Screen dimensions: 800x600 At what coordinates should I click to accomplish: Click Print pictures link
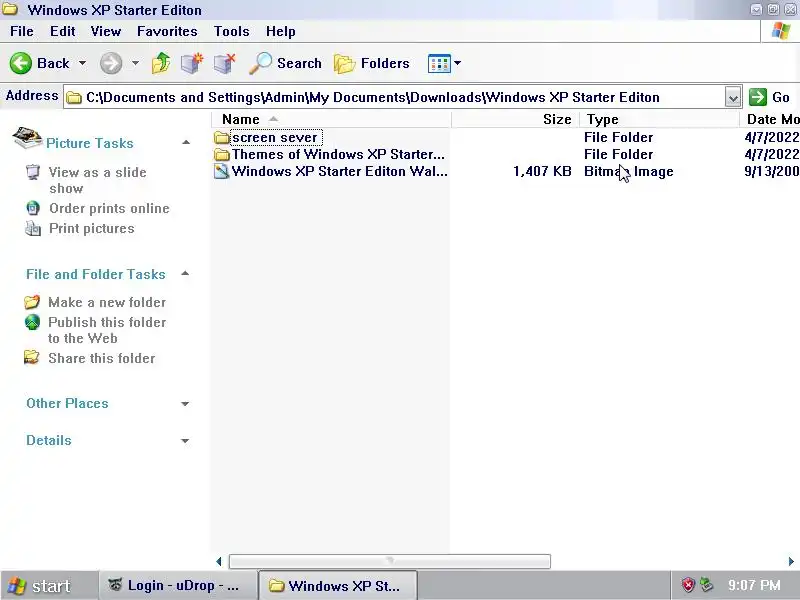click(x=92, y=228)
